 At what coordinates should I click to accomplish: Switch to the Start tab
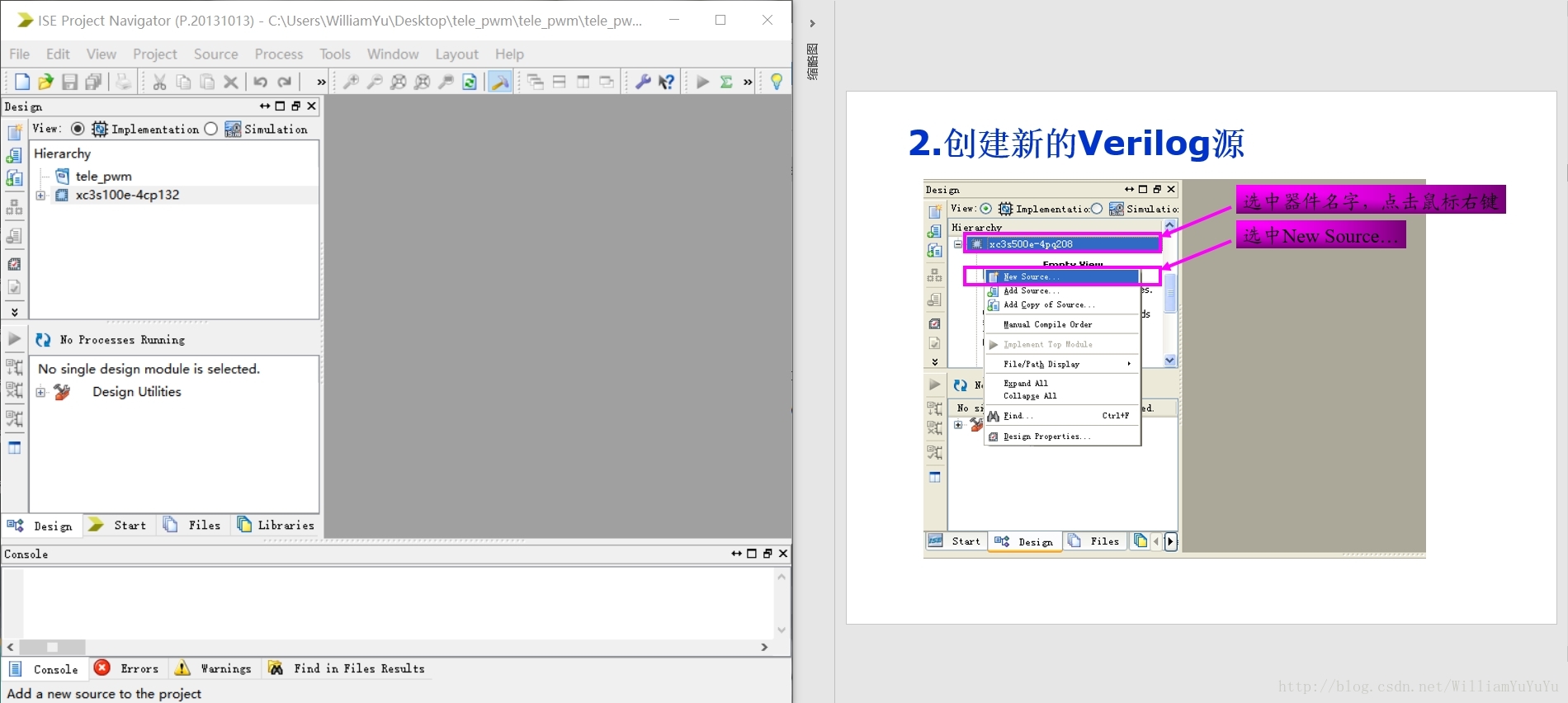(x=118, y=525)
